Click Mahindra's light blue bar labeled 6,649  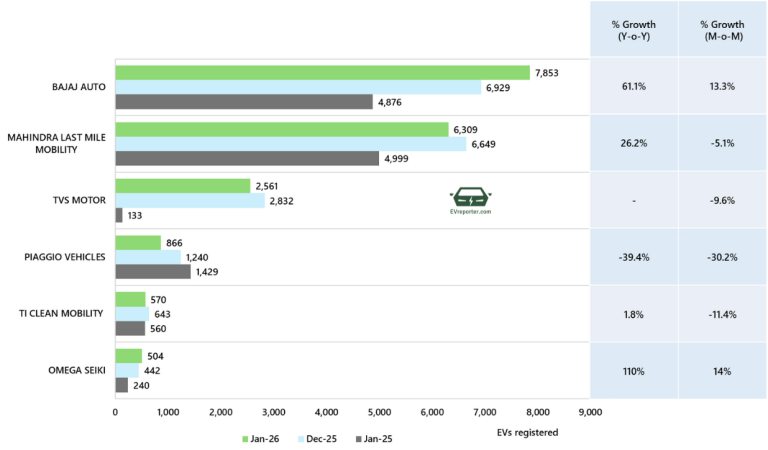tap(291, 144)
